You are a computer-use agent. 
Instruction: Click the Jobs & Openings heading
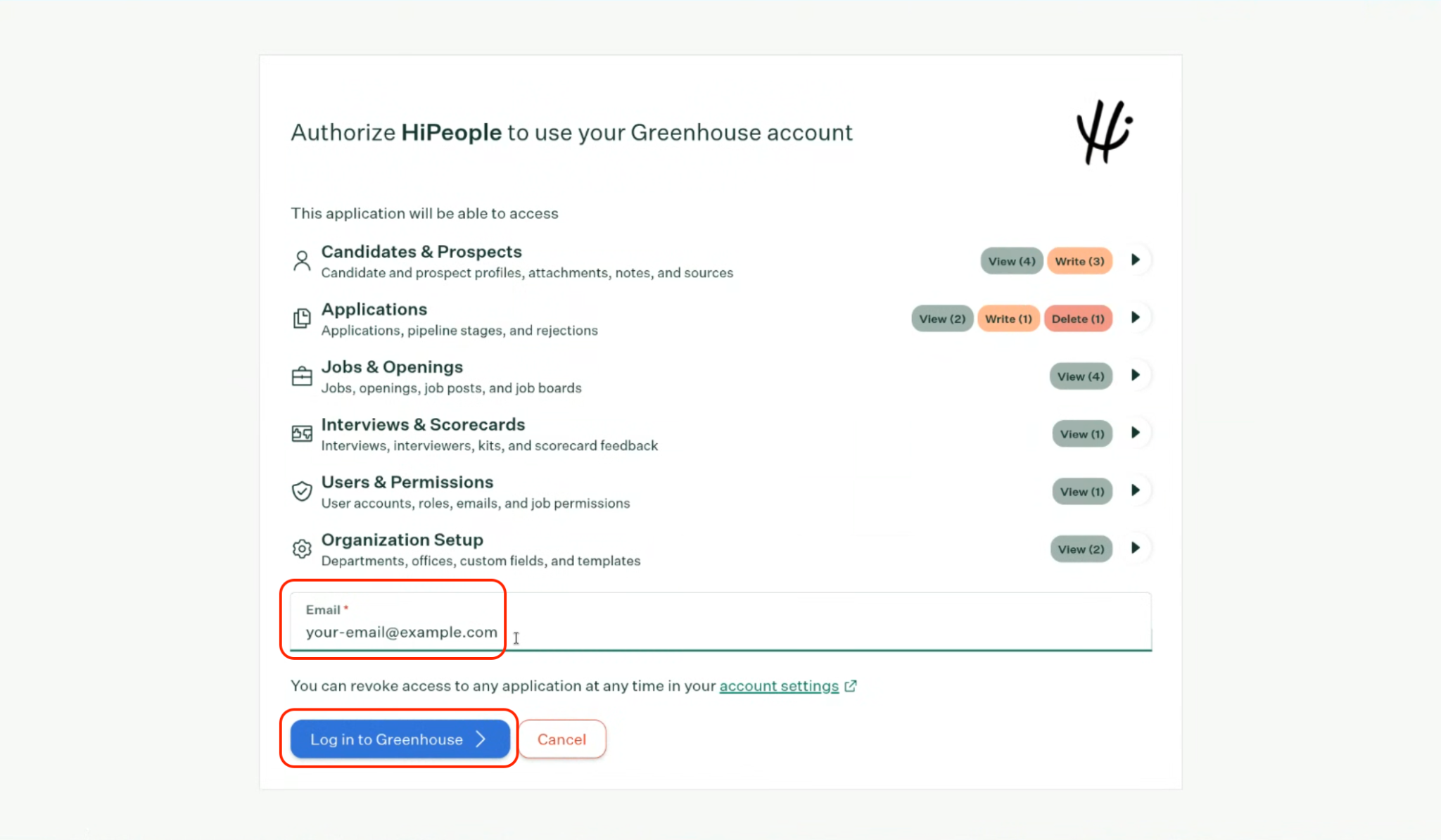(x=392, y=367)
